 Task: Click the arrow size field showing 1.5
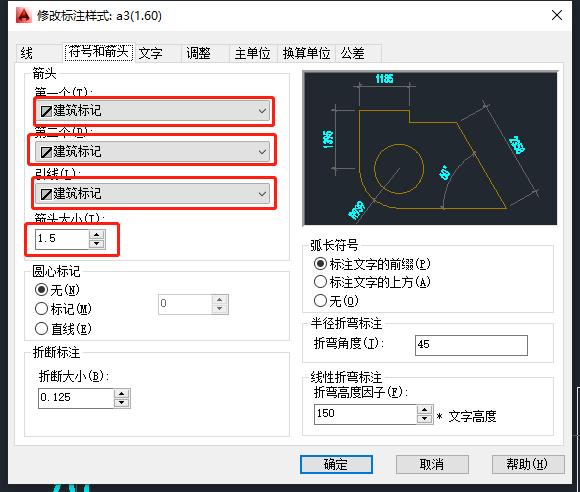tap(62, 239)
